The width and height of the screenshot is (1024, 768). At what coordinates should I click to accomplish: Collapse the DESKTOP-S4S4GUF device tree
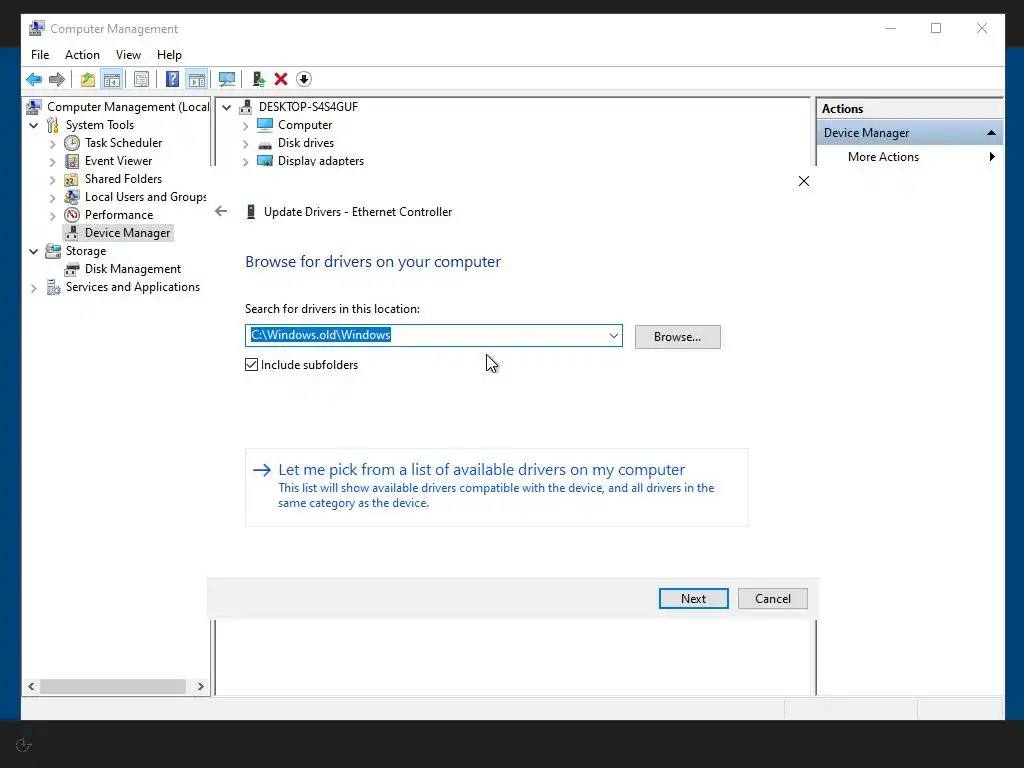click(227, 107)
